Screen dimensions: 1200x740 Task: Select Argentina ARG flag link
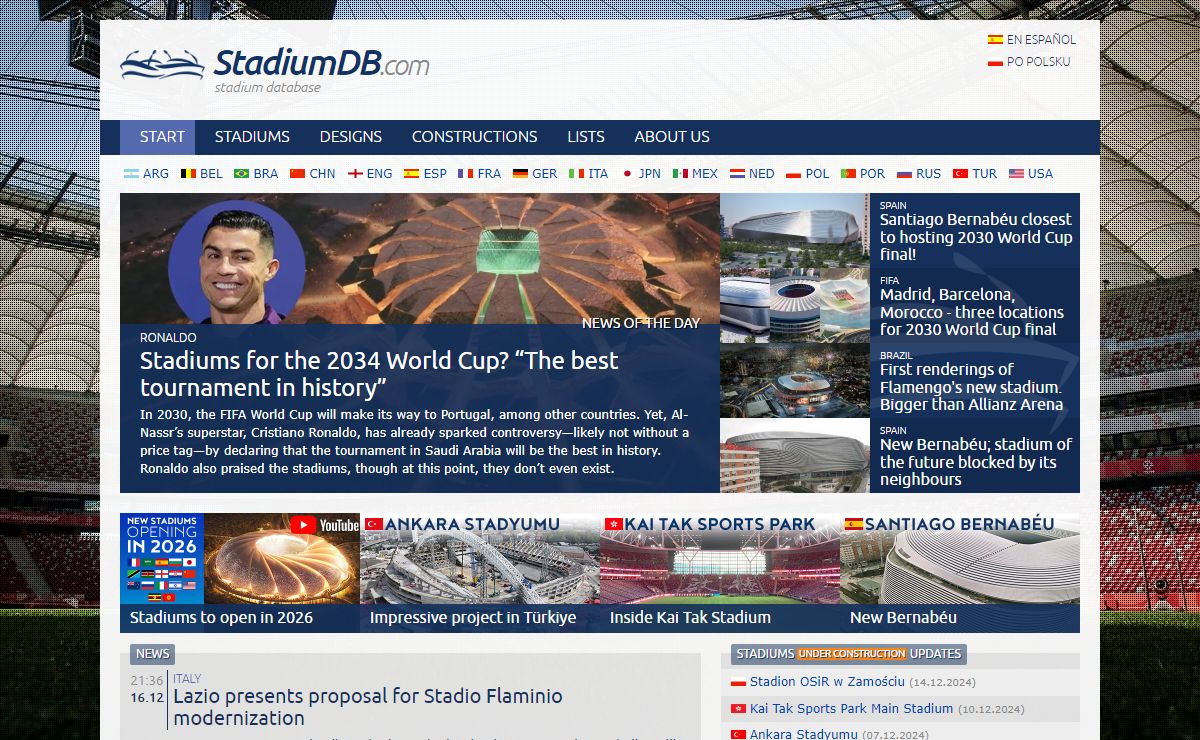pos(147,174)
